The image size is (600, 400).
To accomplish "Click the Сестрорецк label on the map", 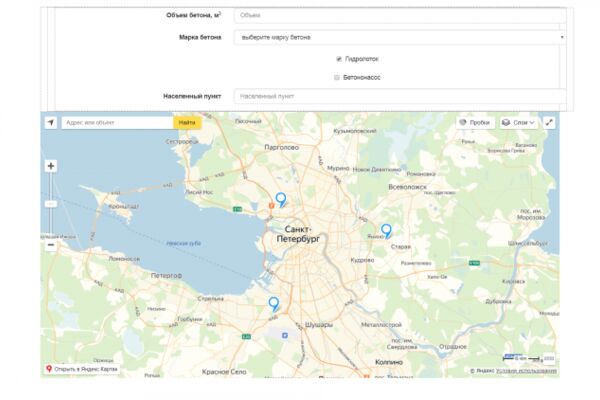I will tap(182, 141).
